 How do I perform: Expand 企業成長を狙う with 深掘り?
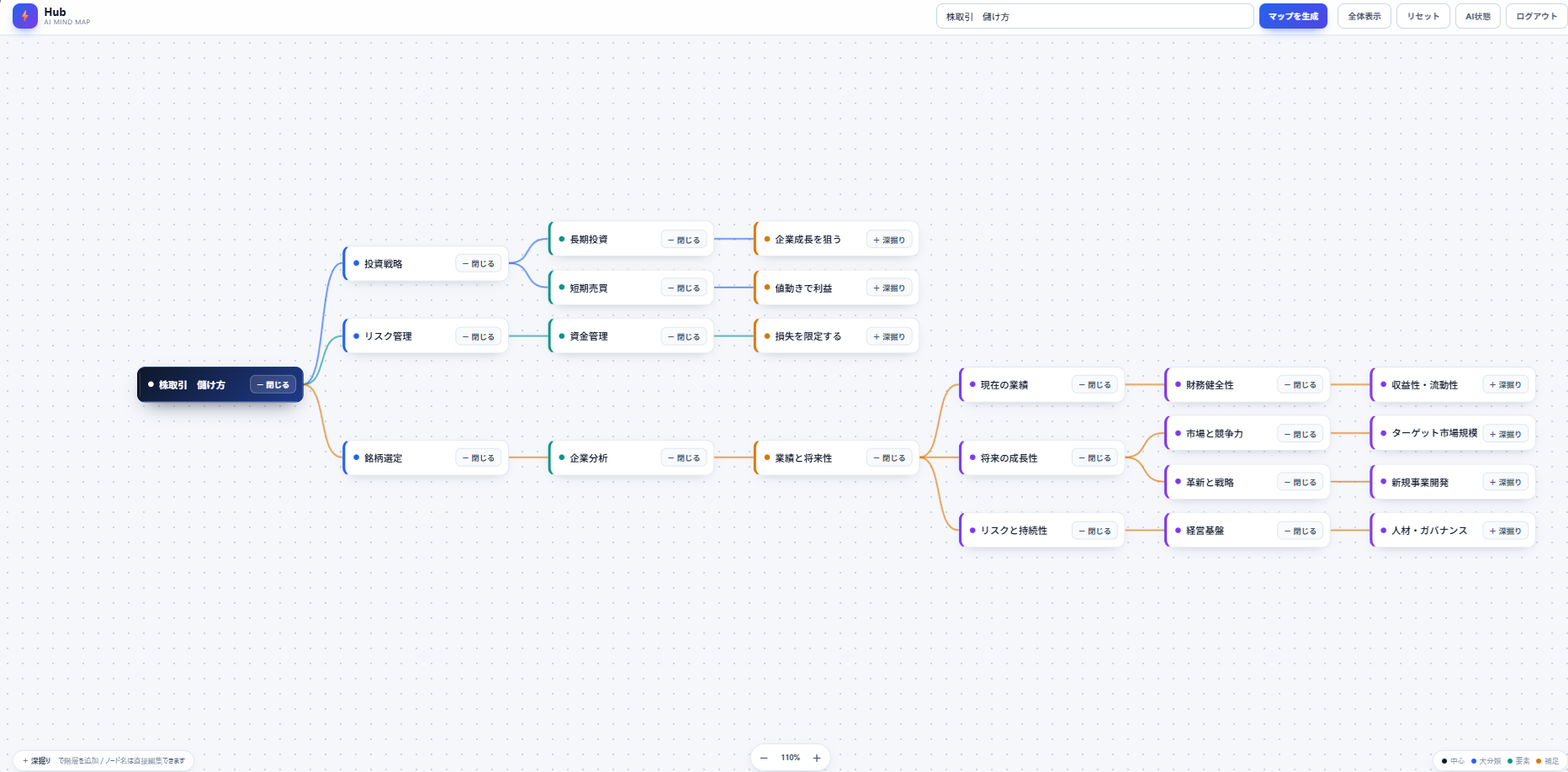[x=889, y=240]
